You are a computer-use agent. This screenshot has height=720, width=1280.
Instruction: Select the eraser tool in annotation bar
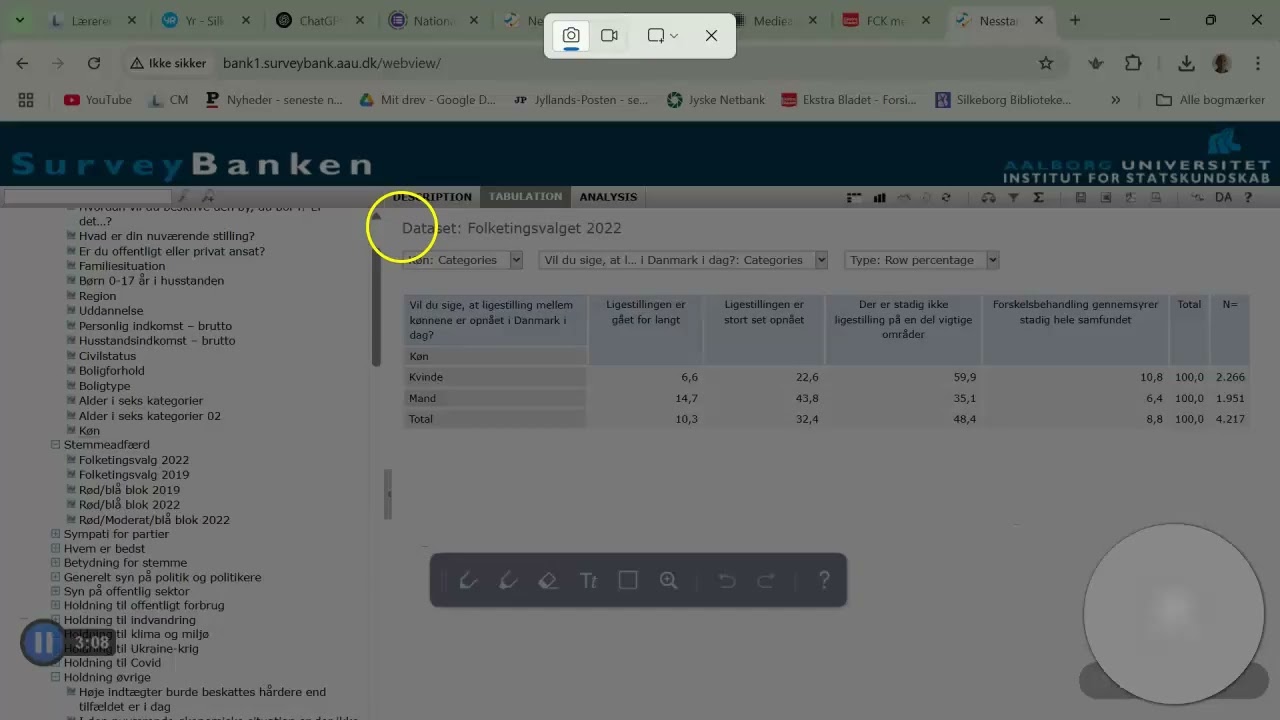click(547, 580)
